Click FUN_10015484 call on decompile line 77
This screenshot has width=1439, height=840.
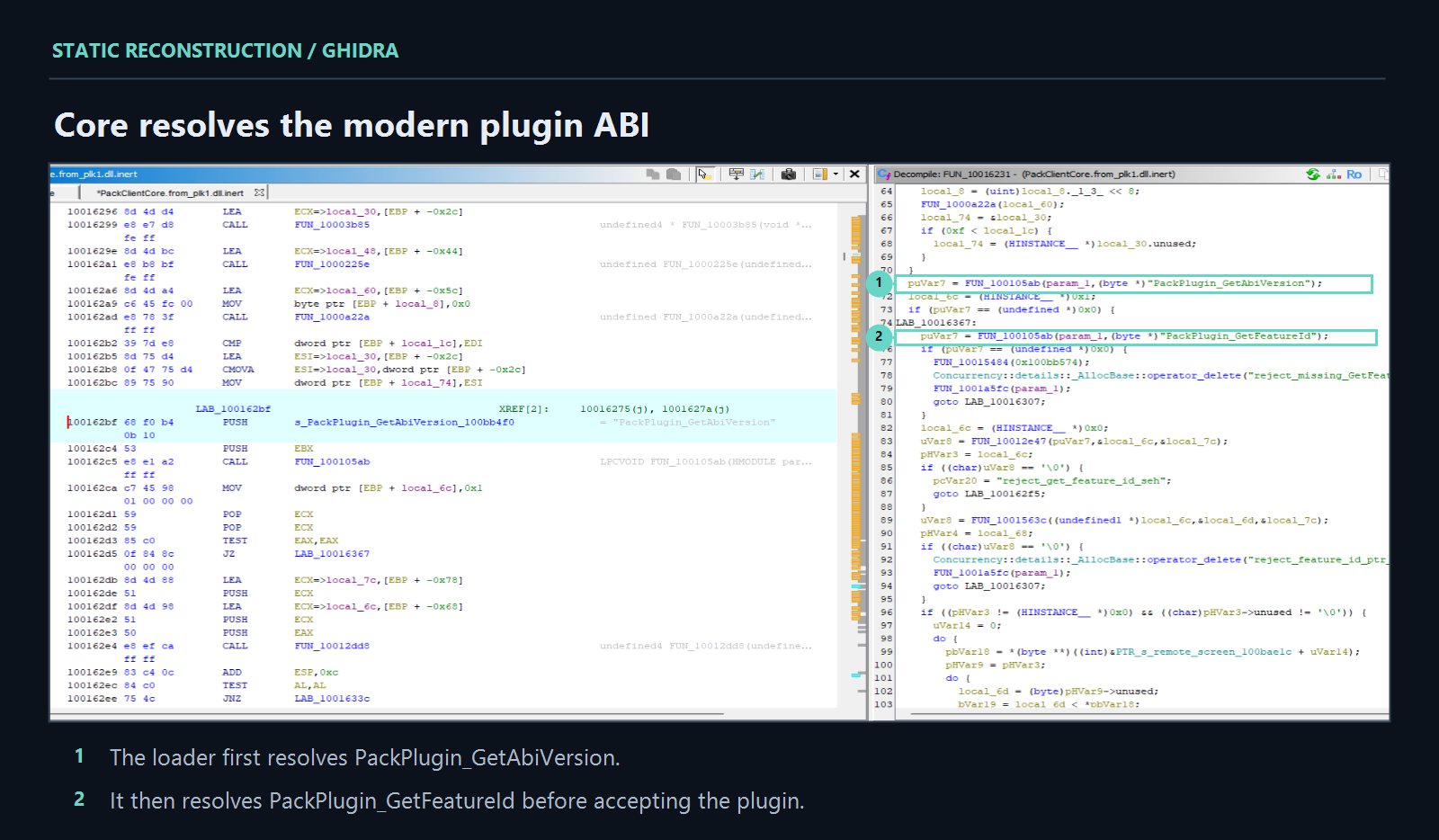[970, 362]
